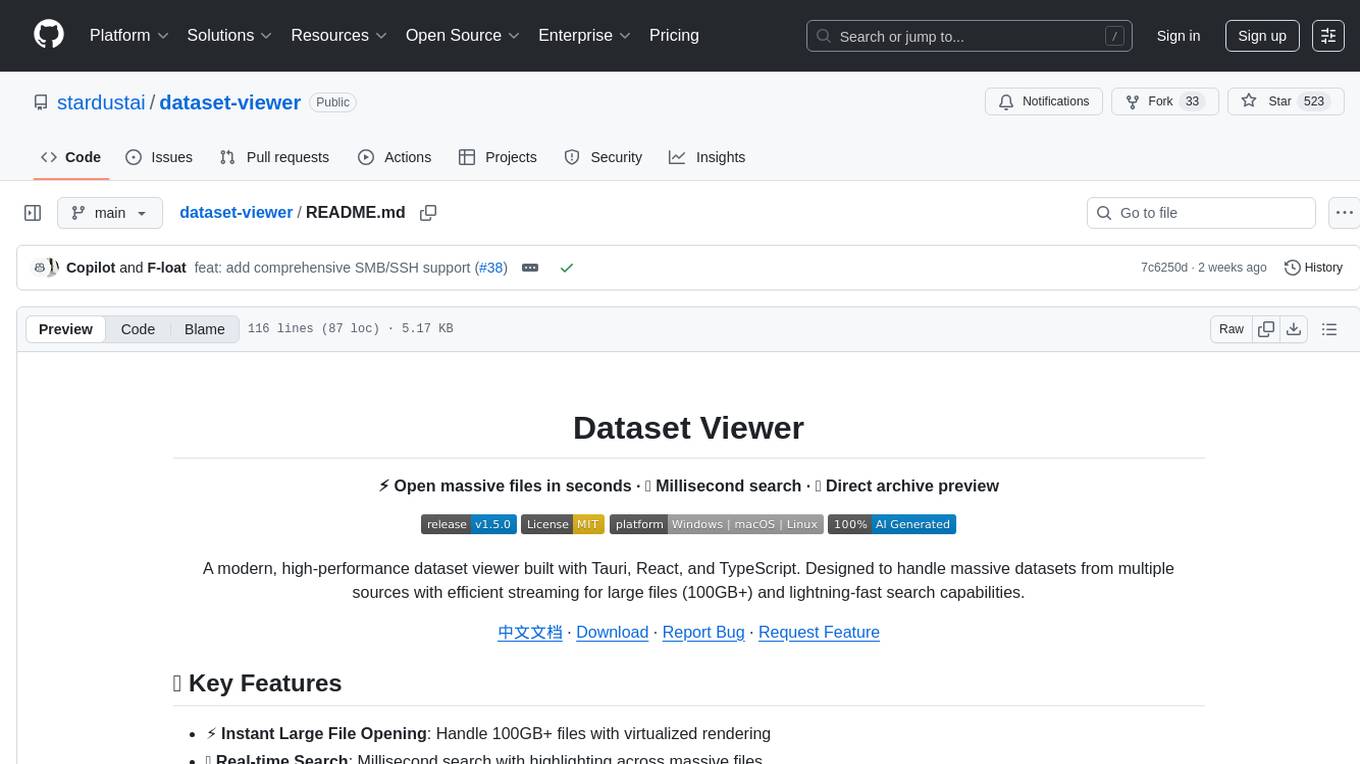
Task: Open F-loat author profile
Action: pyautogui.click(x=167, y=268)
